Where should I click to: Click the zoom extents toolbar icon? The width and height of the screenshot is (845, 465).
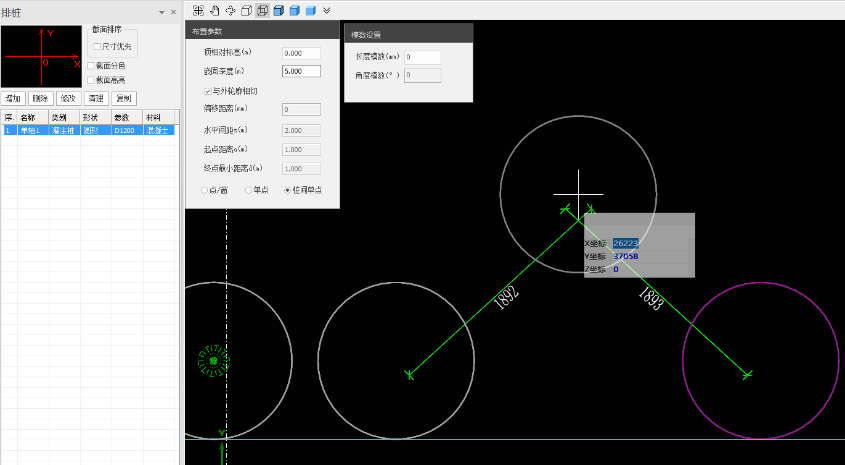click(x=198, y=10)
